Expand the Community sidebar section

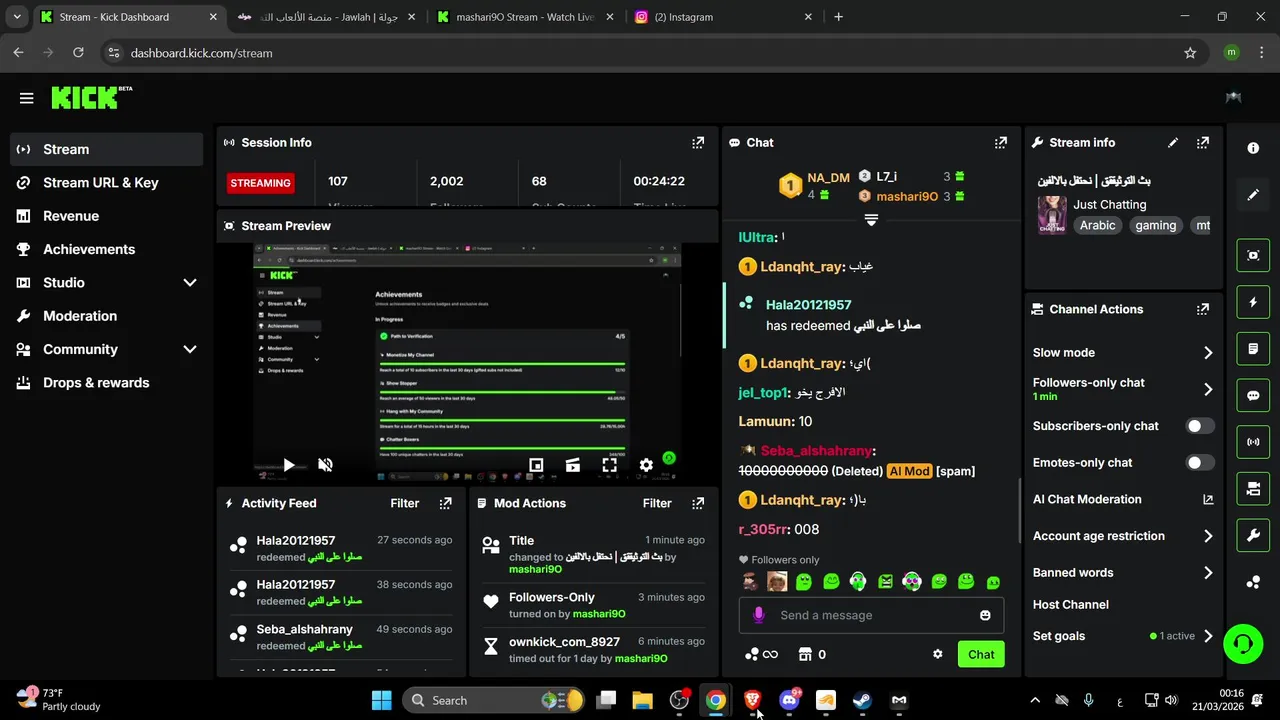point(190,349)
